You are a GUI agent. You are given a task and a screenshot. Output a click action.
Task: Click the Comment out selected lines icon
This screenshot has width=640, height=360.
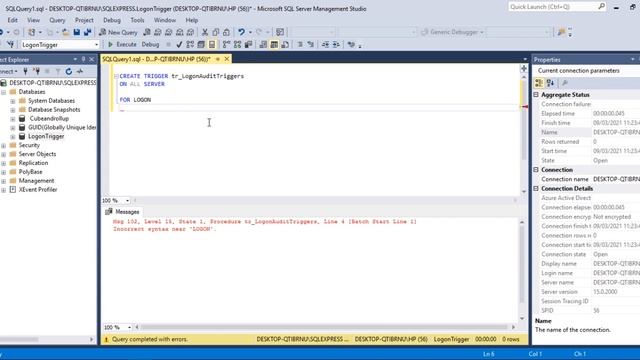click(300, 44)
